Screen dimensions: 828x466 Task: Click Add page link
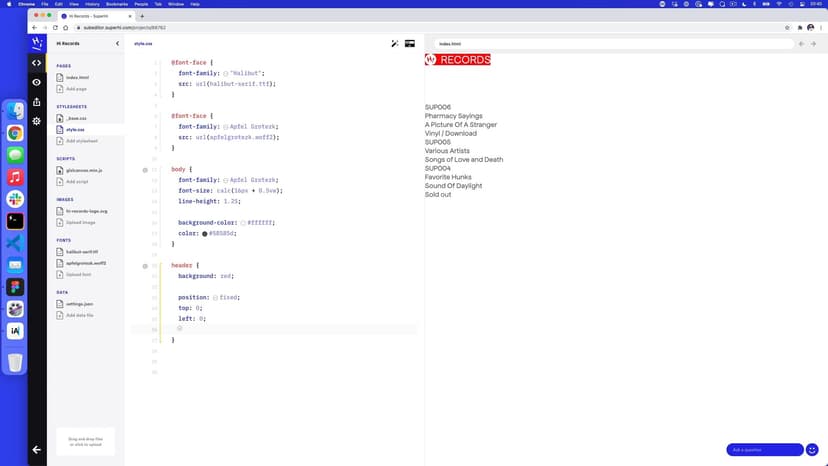76,89
